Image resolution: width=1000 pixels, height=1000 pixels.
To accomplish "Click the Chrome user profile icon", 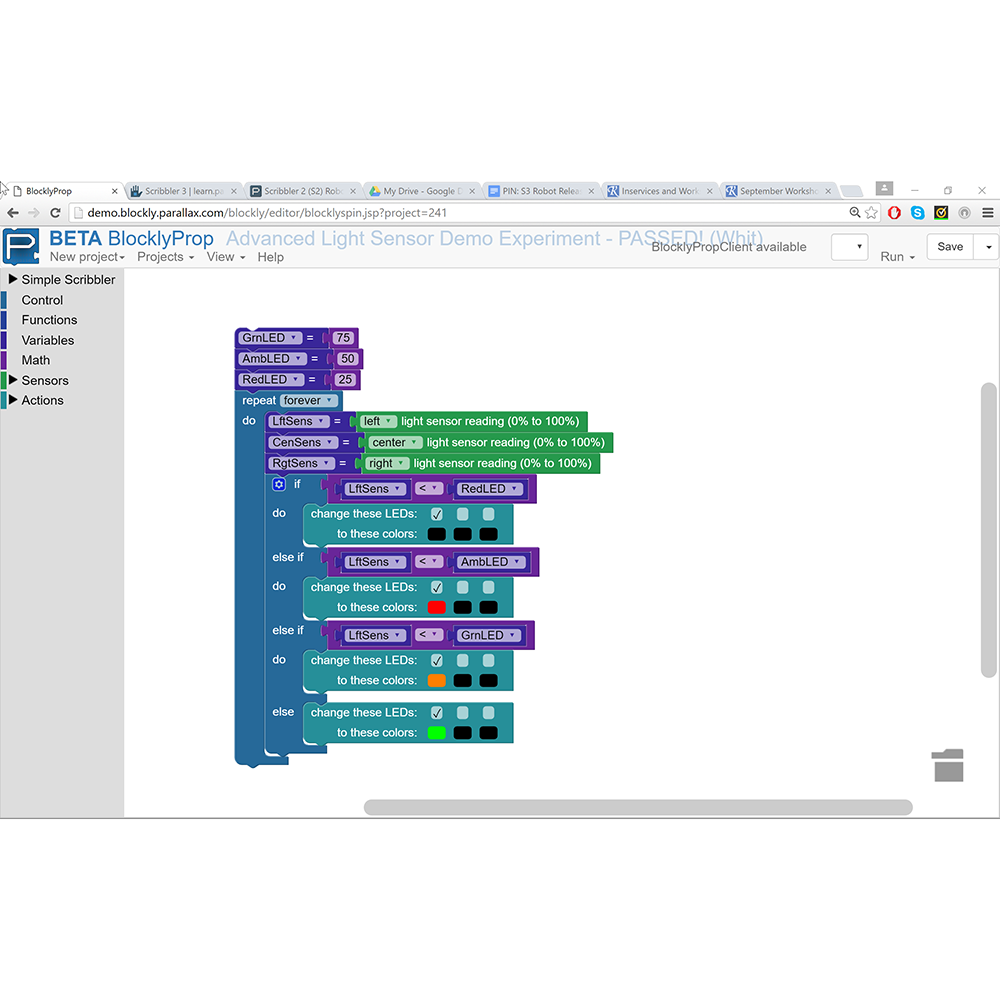I will click(x=884, y=189).
